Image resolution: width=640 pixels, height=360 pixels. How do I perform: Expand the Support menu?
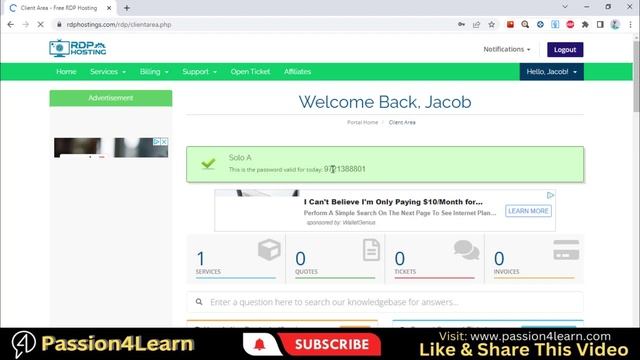[199, 71]
